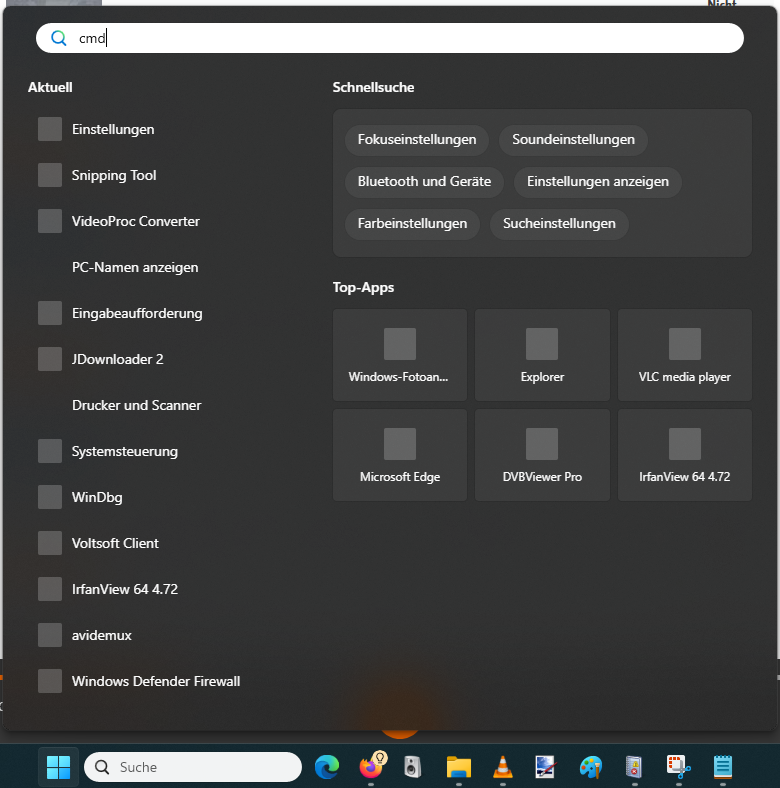Image resolution: width=780 pixels, height=788 pixels.
Task: Click the Fokuseinstellungen quick search chip
Action: tap(417, 140)
